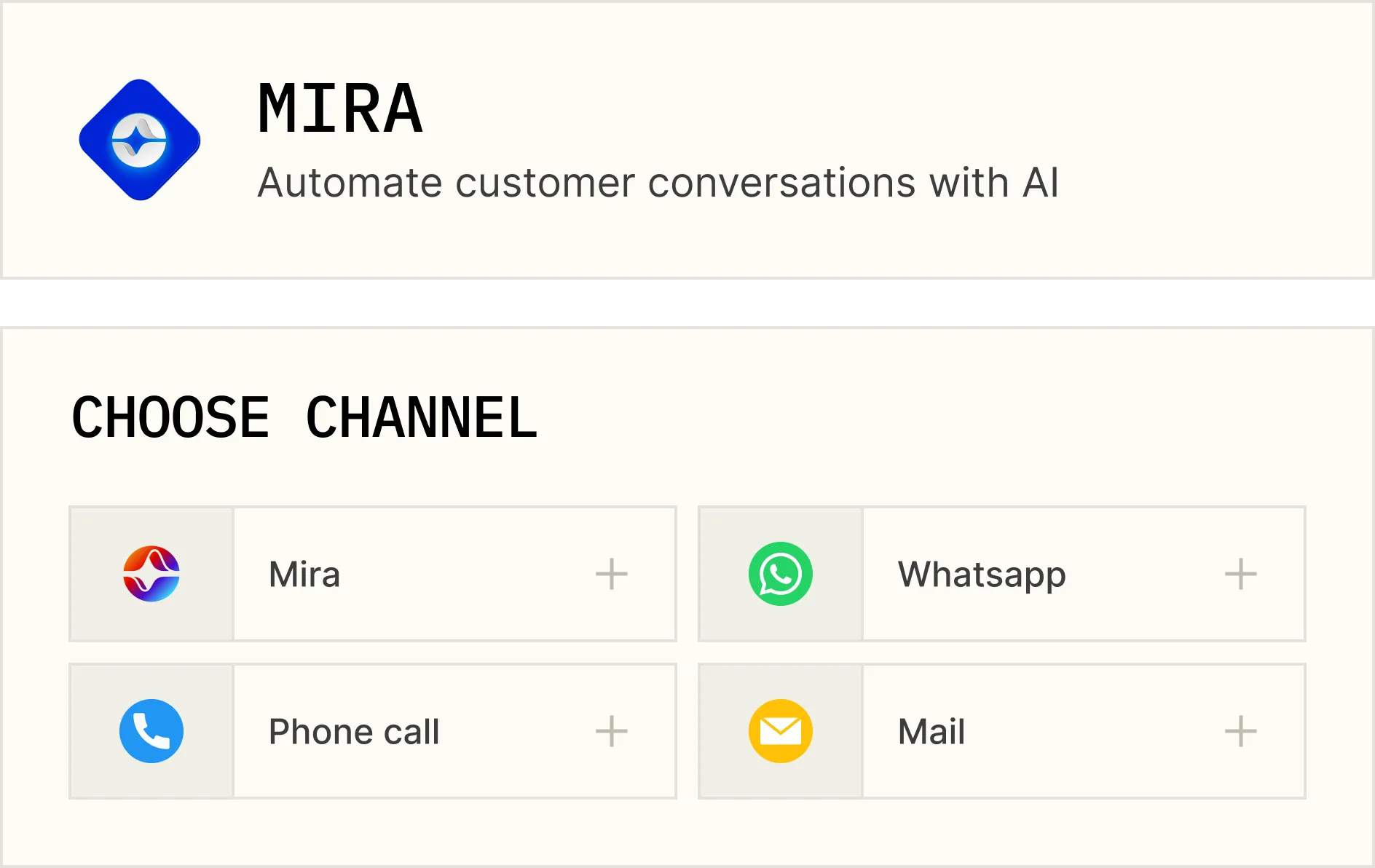Add WhatsApp using its plus control

coord(1241,574)
